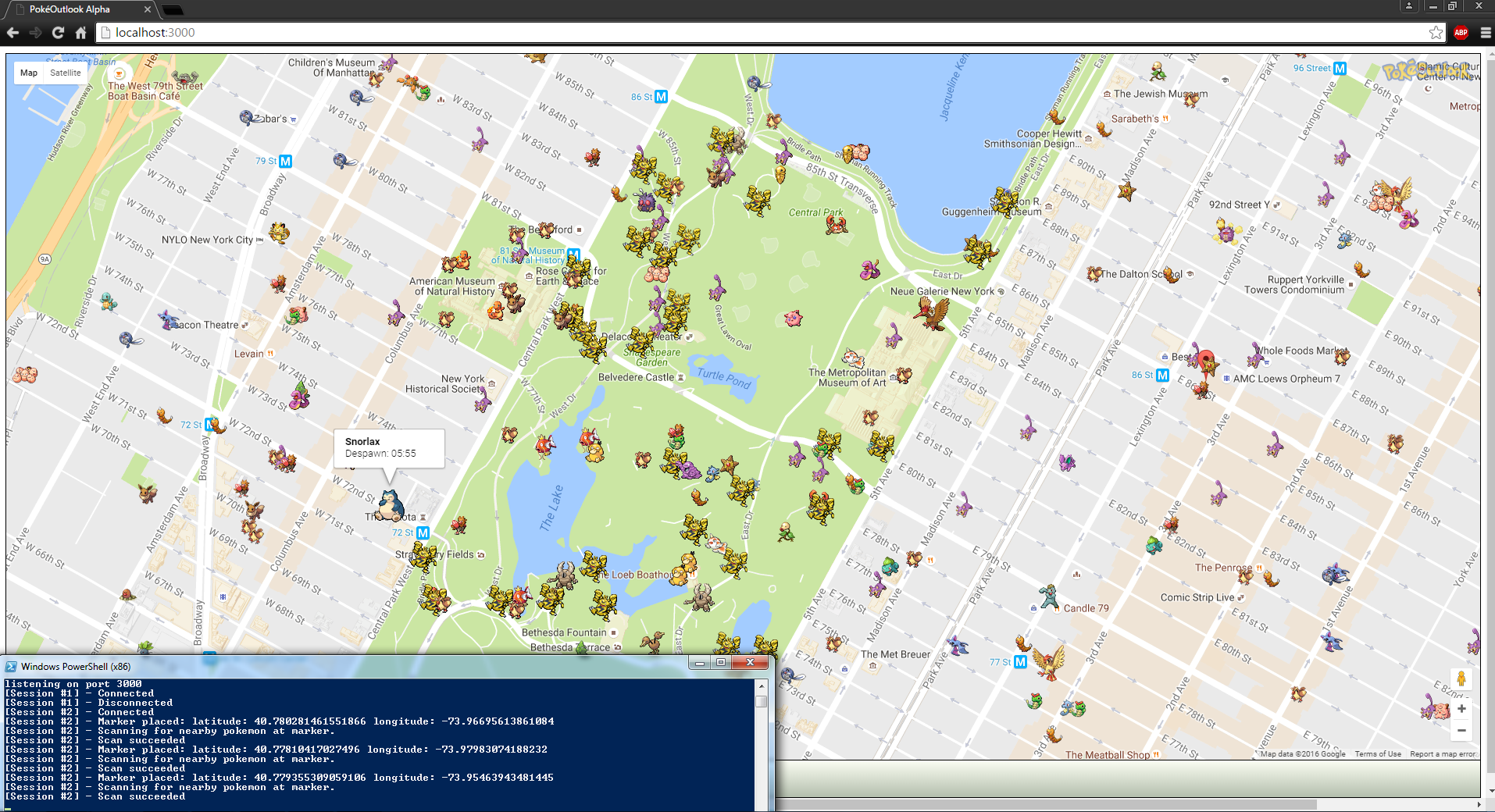Viewport: 1495px width, 812px height.
Task: Switch to the default Map view
Action: [29, 73]
